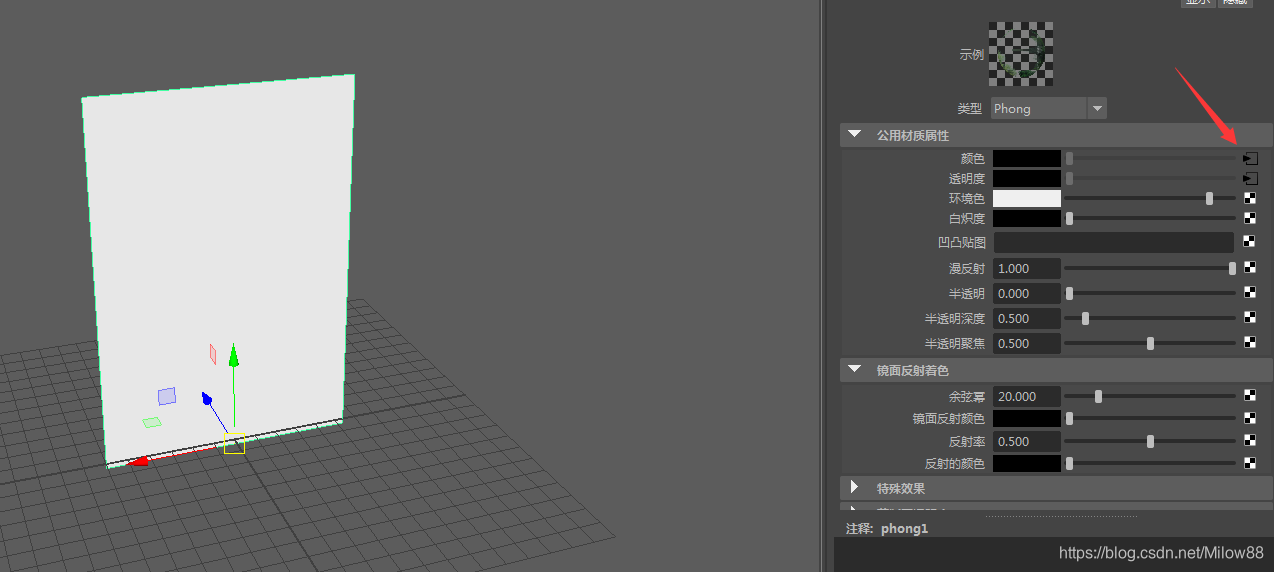Open the 透明度 input connection icon
Viewport: 1274px width, 572px height.
[1250, 178]
